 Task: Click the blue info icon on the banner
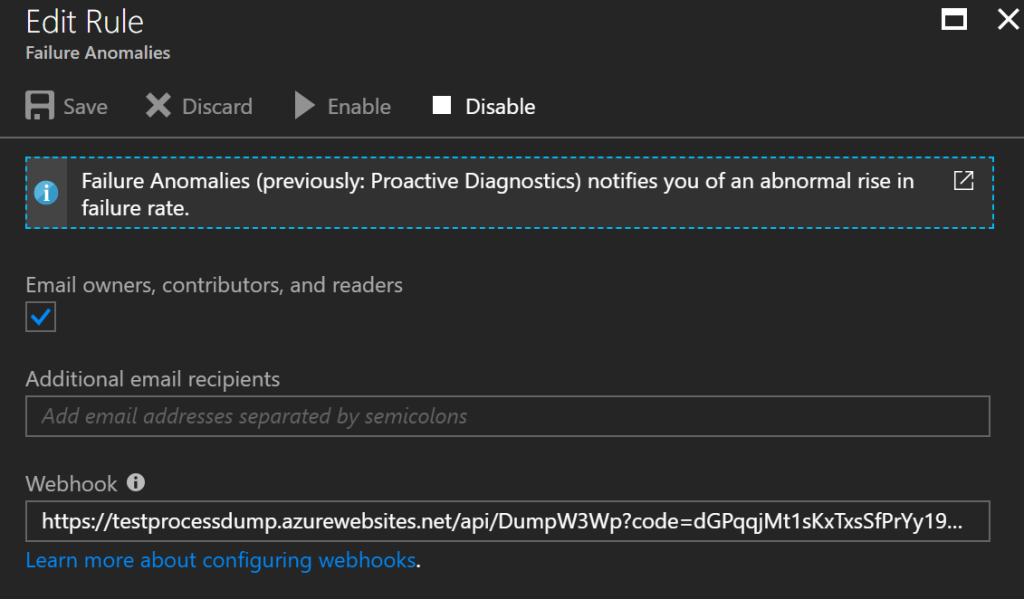click(44, 192)
